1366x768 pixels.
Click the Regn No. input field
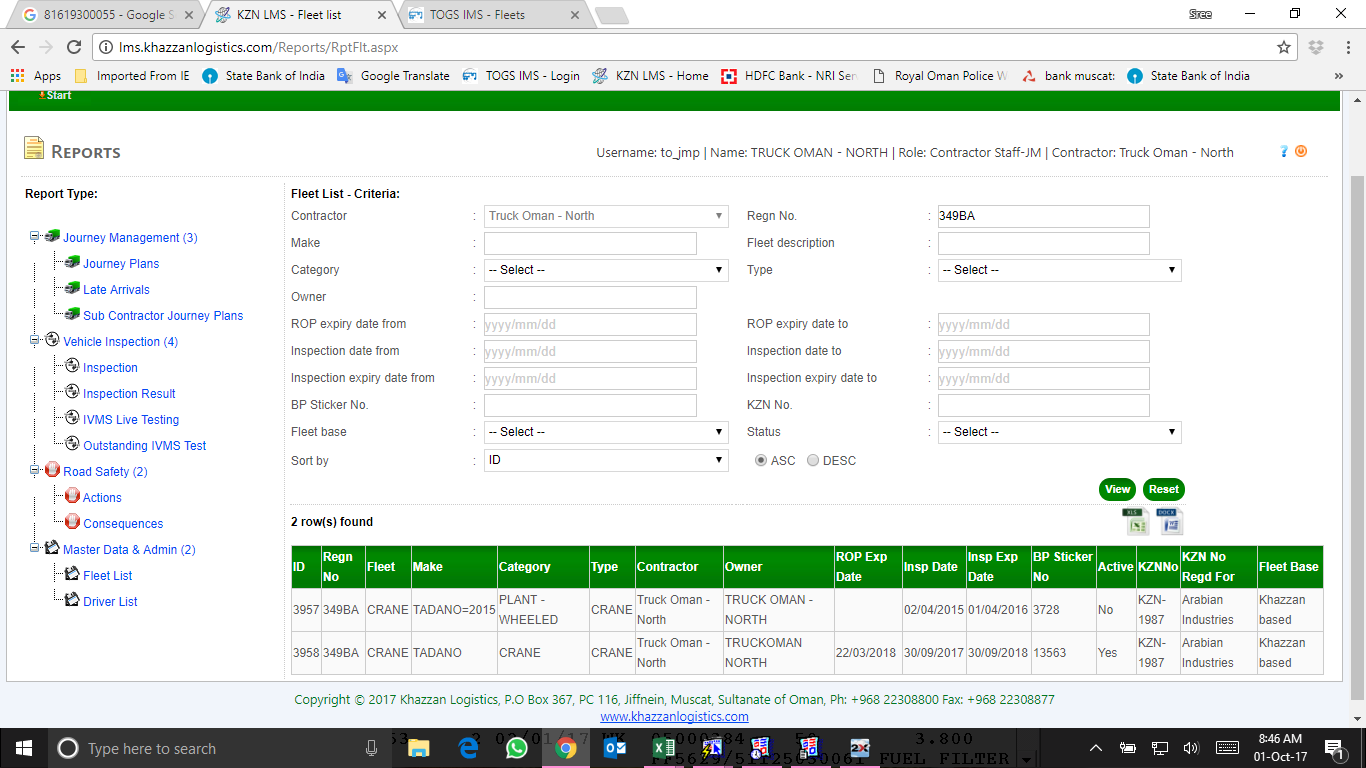coord(1043,216)
